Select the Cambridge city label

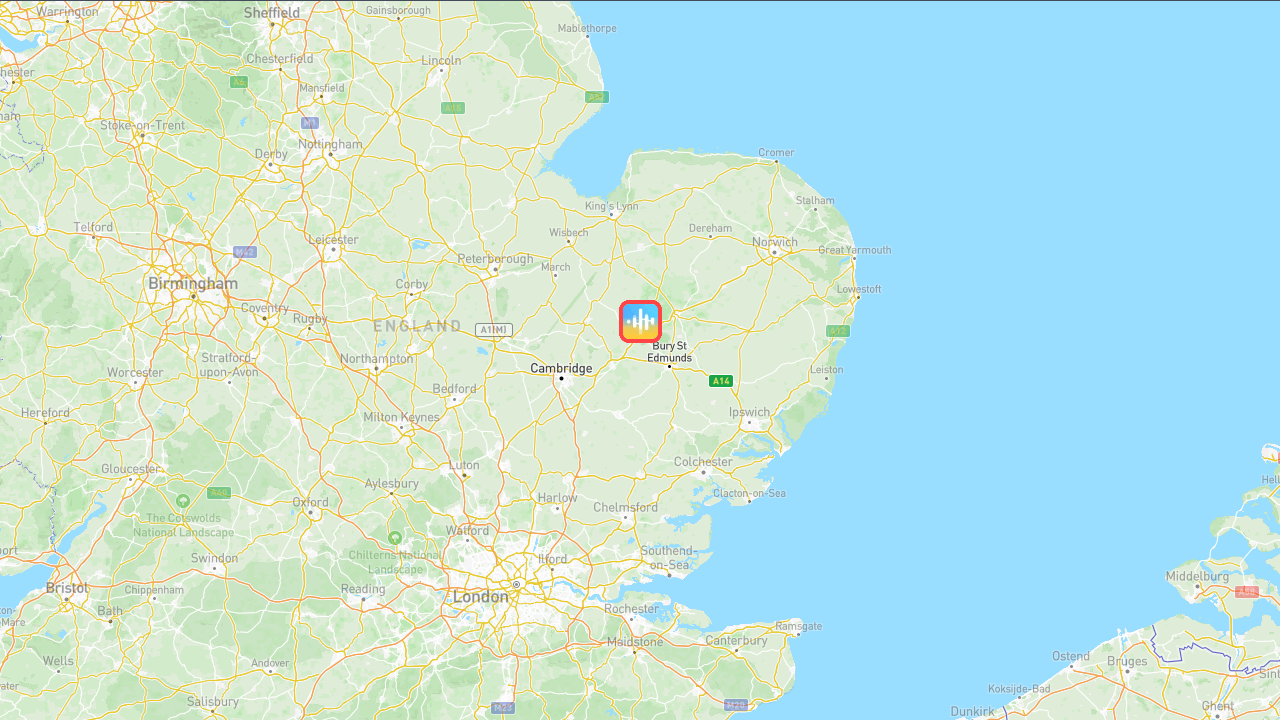click(561, 368)
